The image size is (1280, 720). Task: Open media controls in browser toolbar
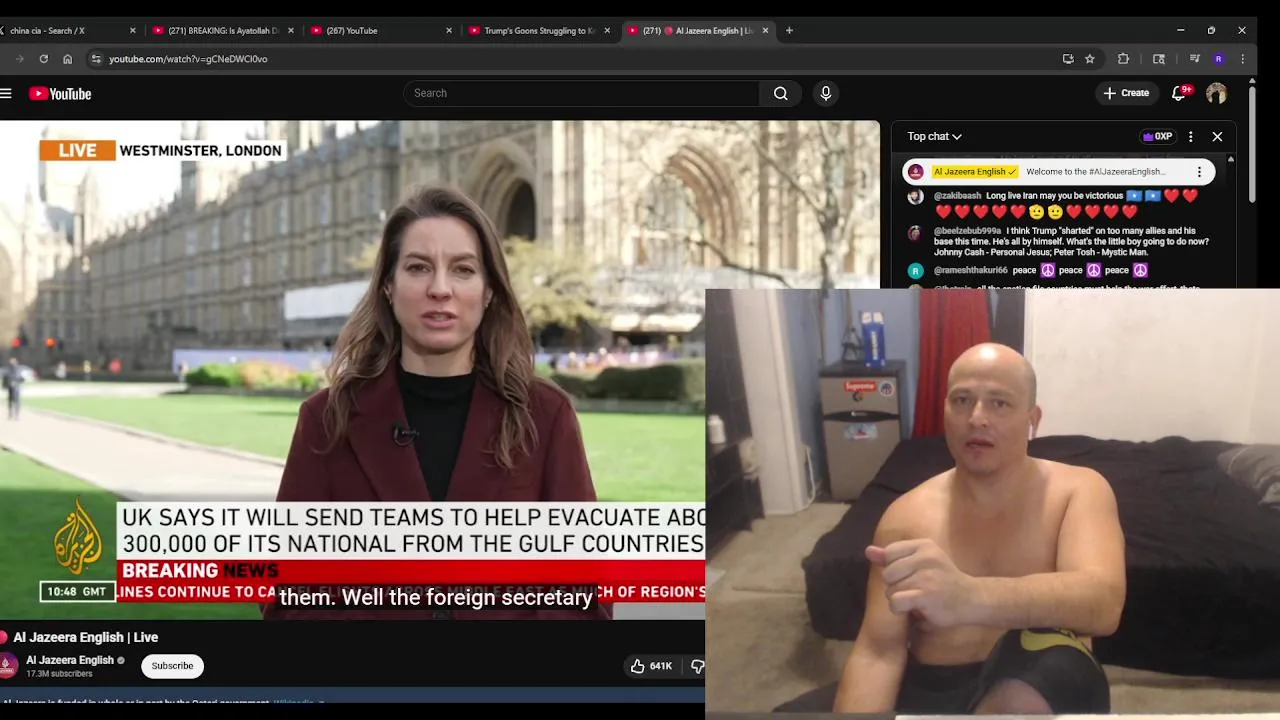tap(1194, 59)
